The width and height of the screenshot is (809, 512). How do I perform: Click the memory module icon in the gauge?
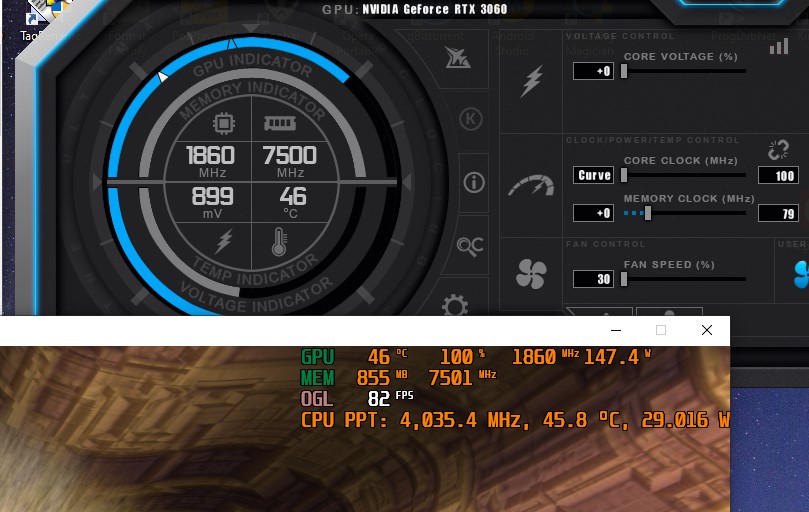[280, 123]
